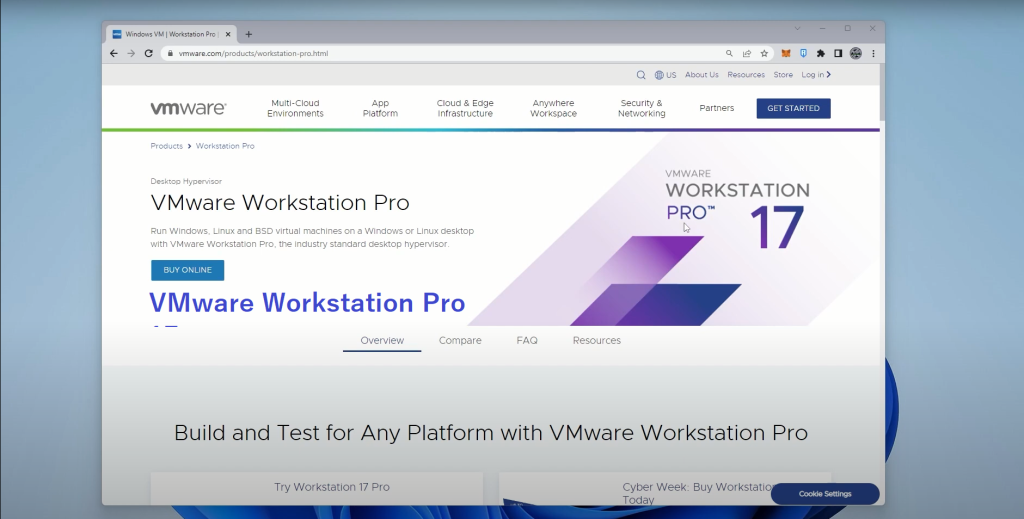Click the VMware Workstation Pro heading

coord(280,203)
